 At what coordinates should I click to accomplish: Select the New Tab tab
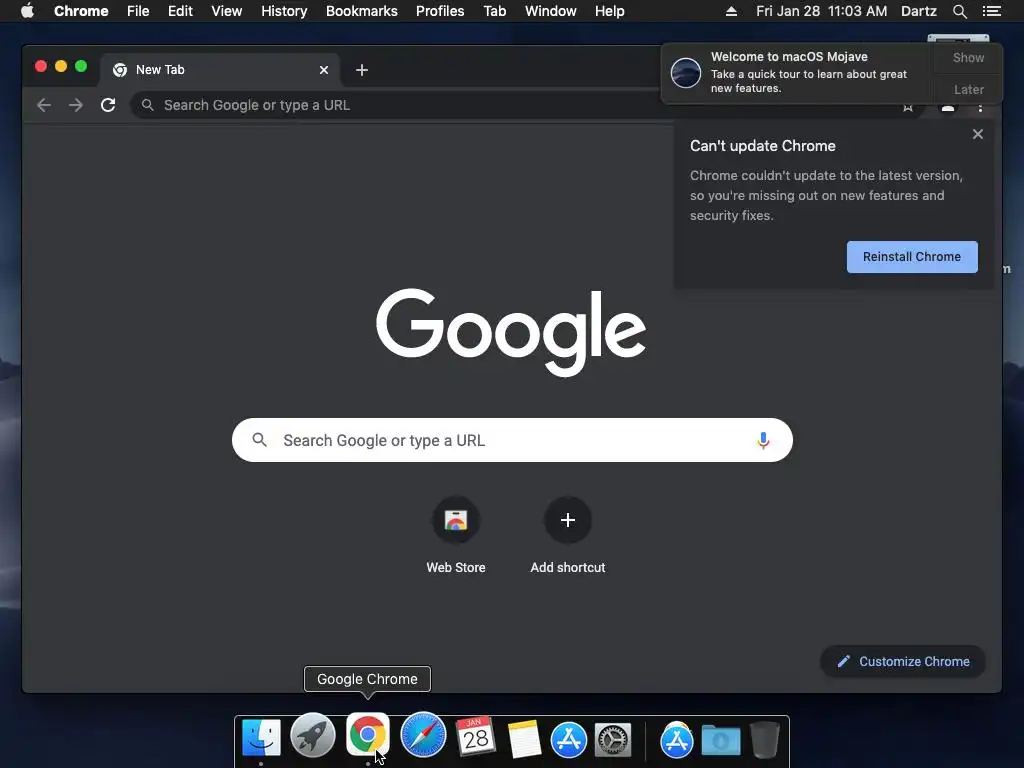click(x=220, y=70)
